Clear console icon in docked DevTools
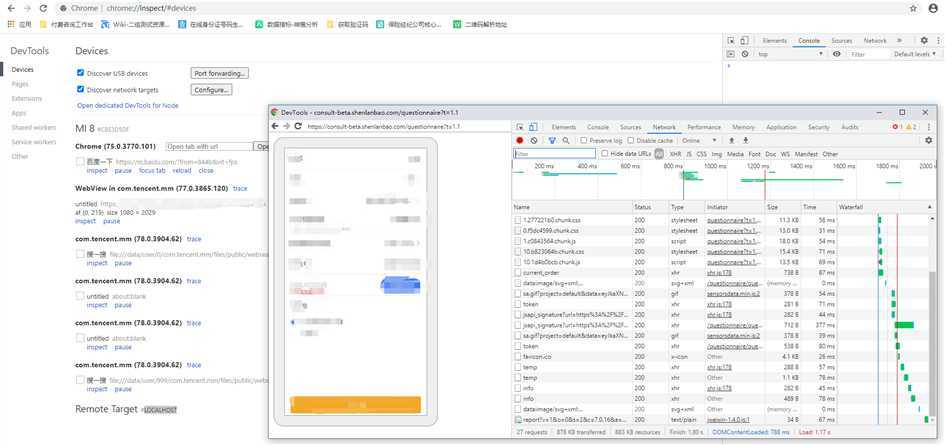This screenshot has width=945, height=445. [745, 54]
